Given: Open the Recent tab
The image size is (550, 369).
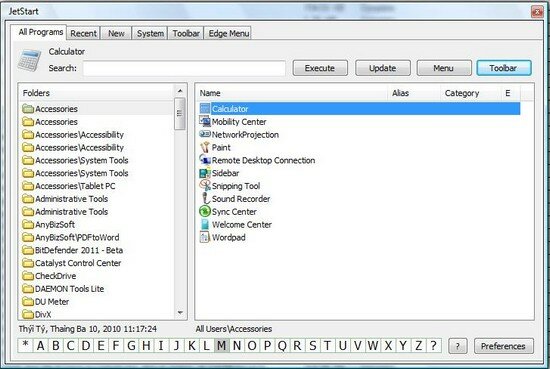Looking at the screenshot, I should [x=83, y=33].
